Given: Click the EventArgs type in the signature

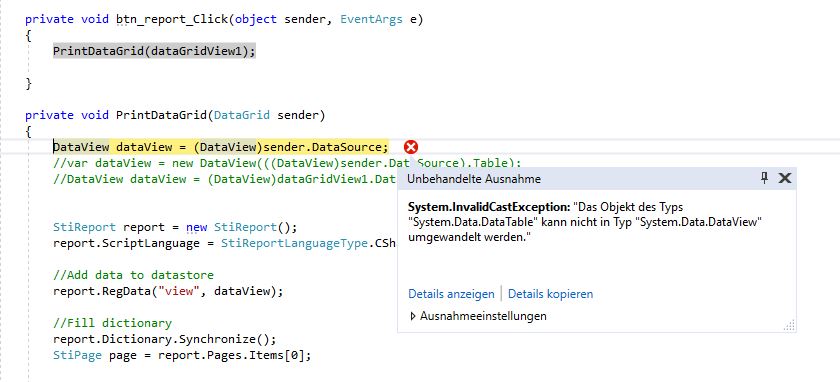Looking at the screenshot, I should coord(371,20).
